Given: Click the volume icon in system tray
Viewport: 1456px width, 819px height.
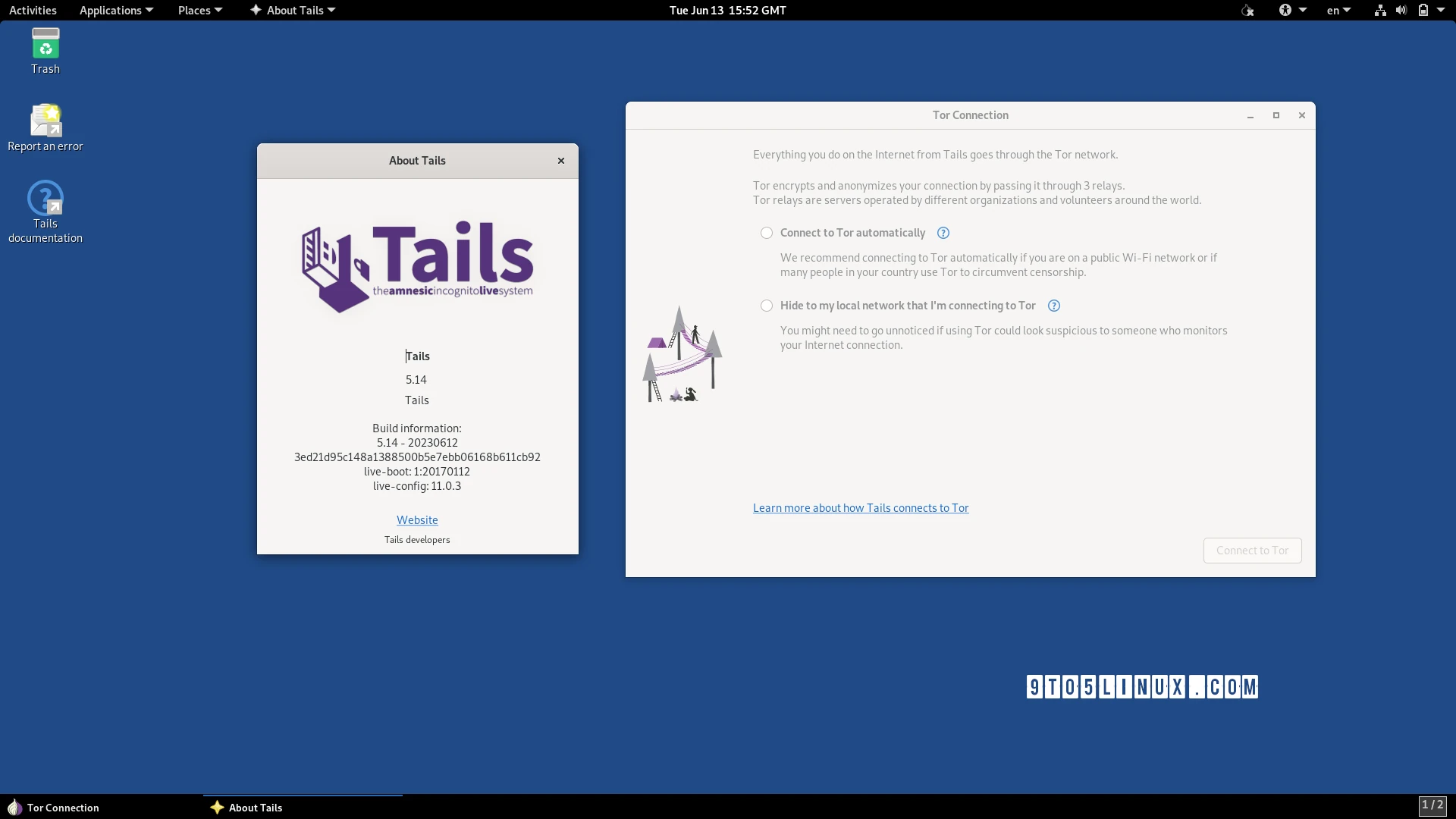Looking at the screenshot, I should pos(1401,10).
